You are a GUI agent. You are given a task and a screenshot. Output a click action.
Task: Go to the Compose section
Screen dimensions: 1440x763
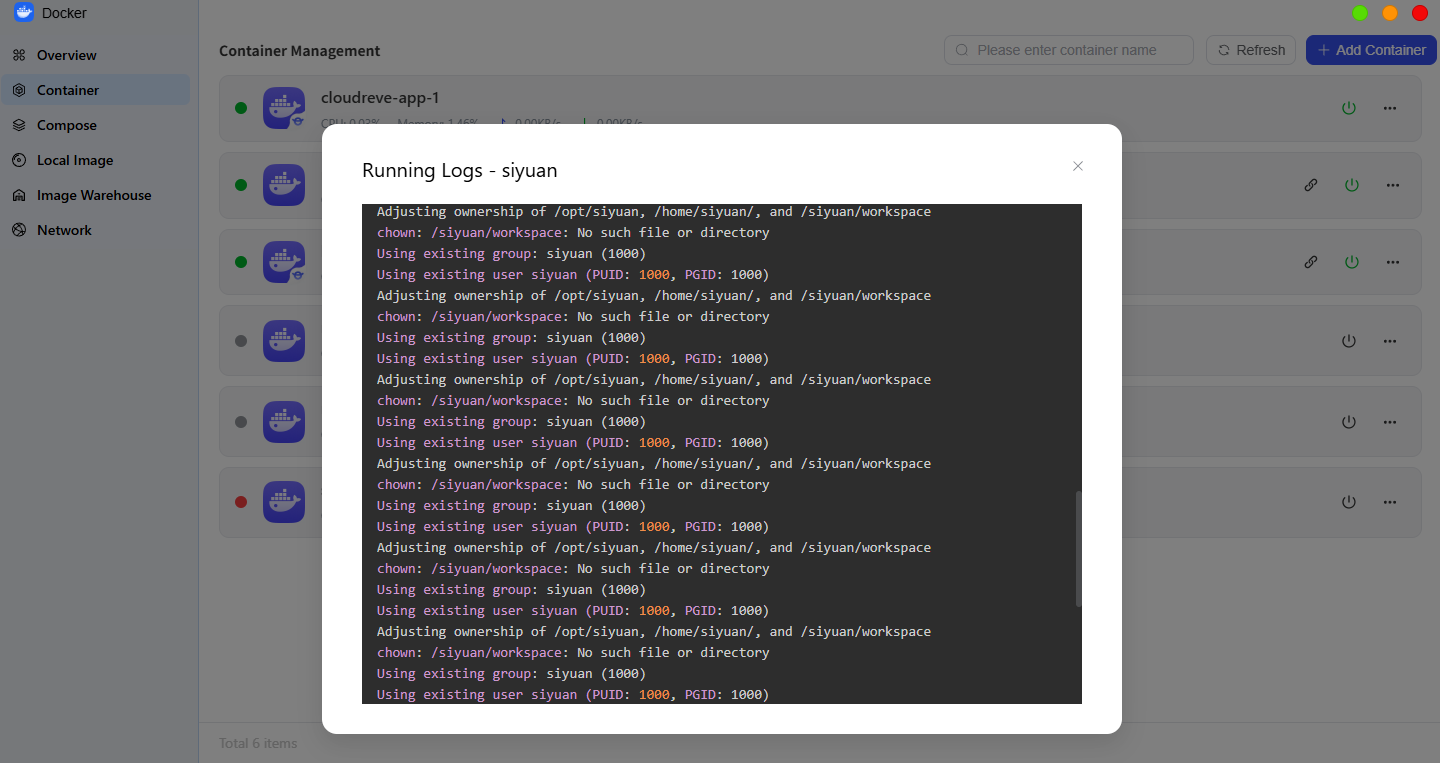tap(95, 125)
